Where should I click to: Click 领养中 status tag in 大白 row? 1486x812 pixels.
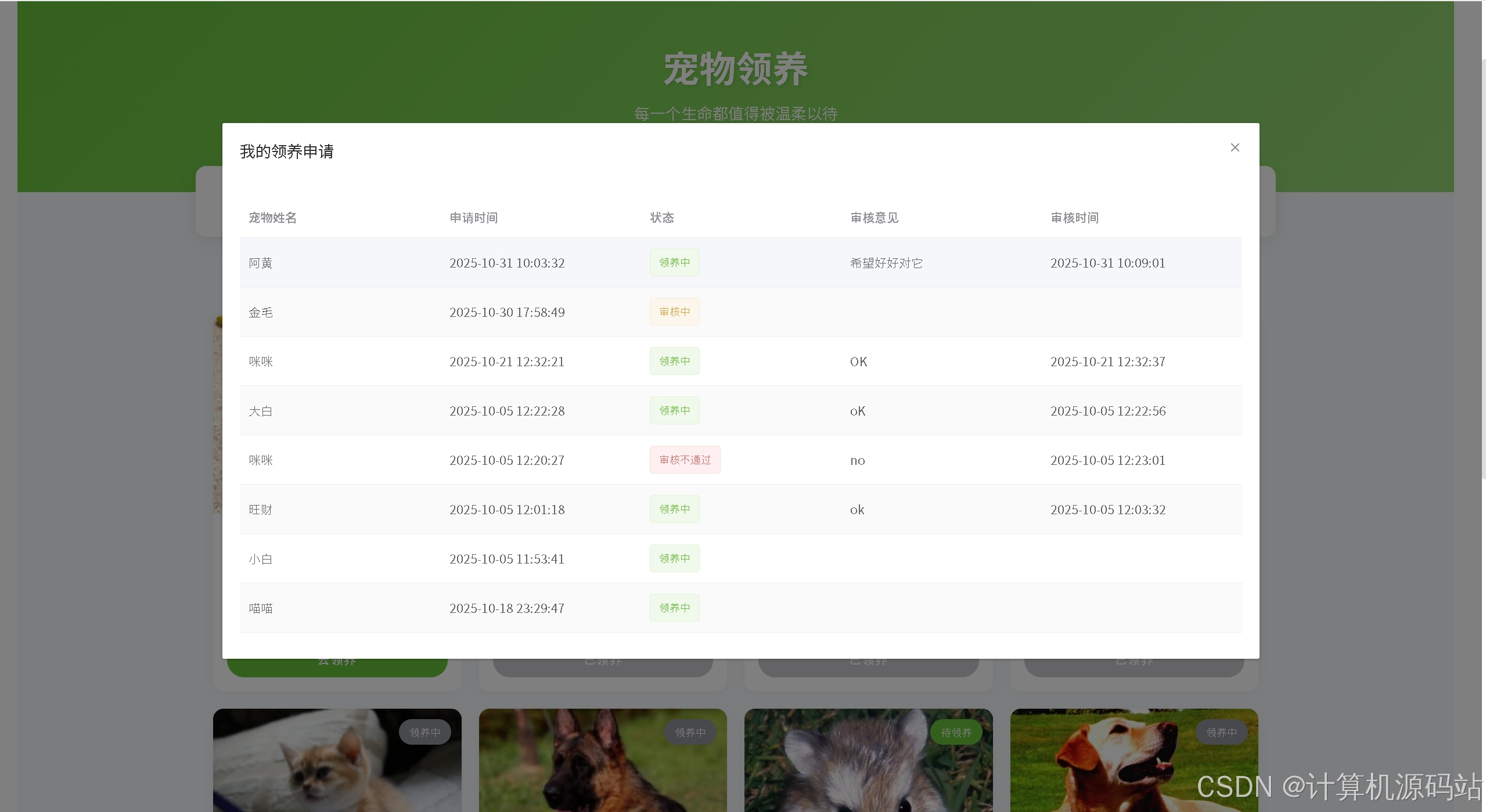pyautogui.click(x=675, y=410)
